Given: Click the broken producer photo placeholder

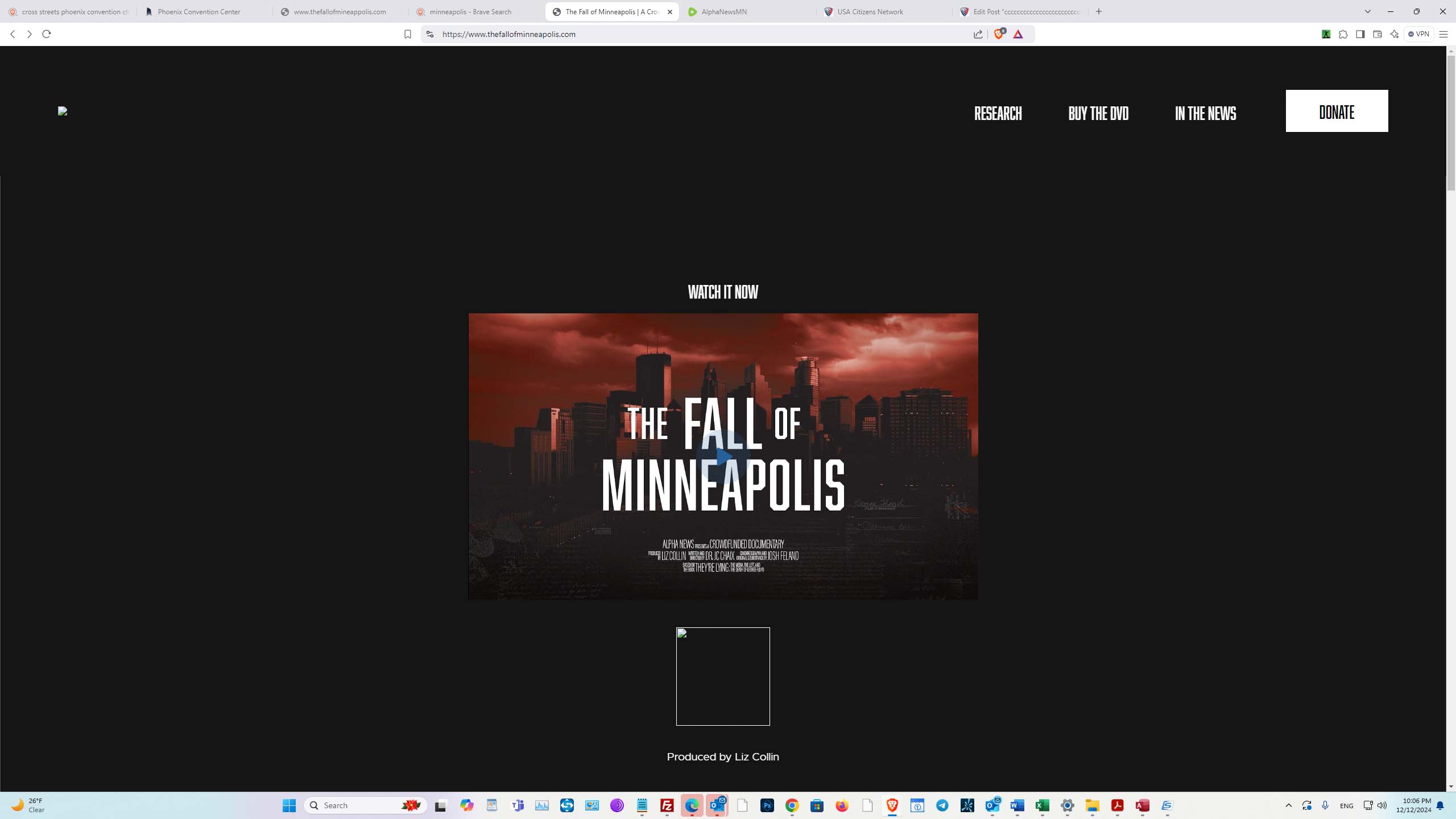Looking at the screenshot, I should (723, 676).
